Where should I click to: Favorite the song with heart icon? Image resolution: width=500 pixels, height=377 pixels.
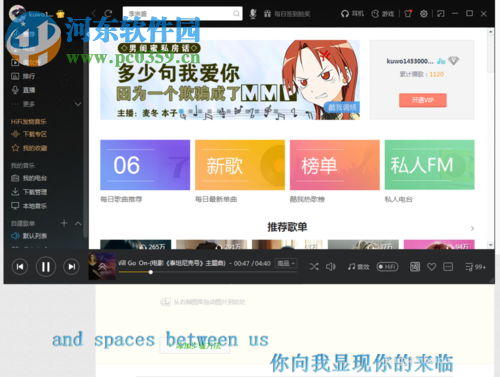[432, 267]
